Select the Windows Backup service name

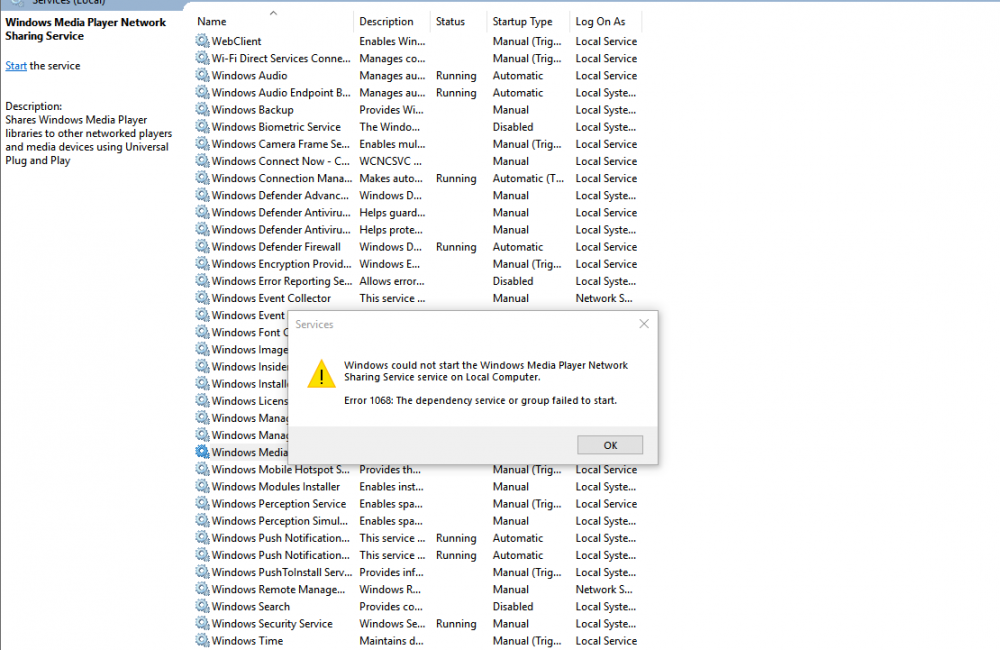click(x=253, y=110)
